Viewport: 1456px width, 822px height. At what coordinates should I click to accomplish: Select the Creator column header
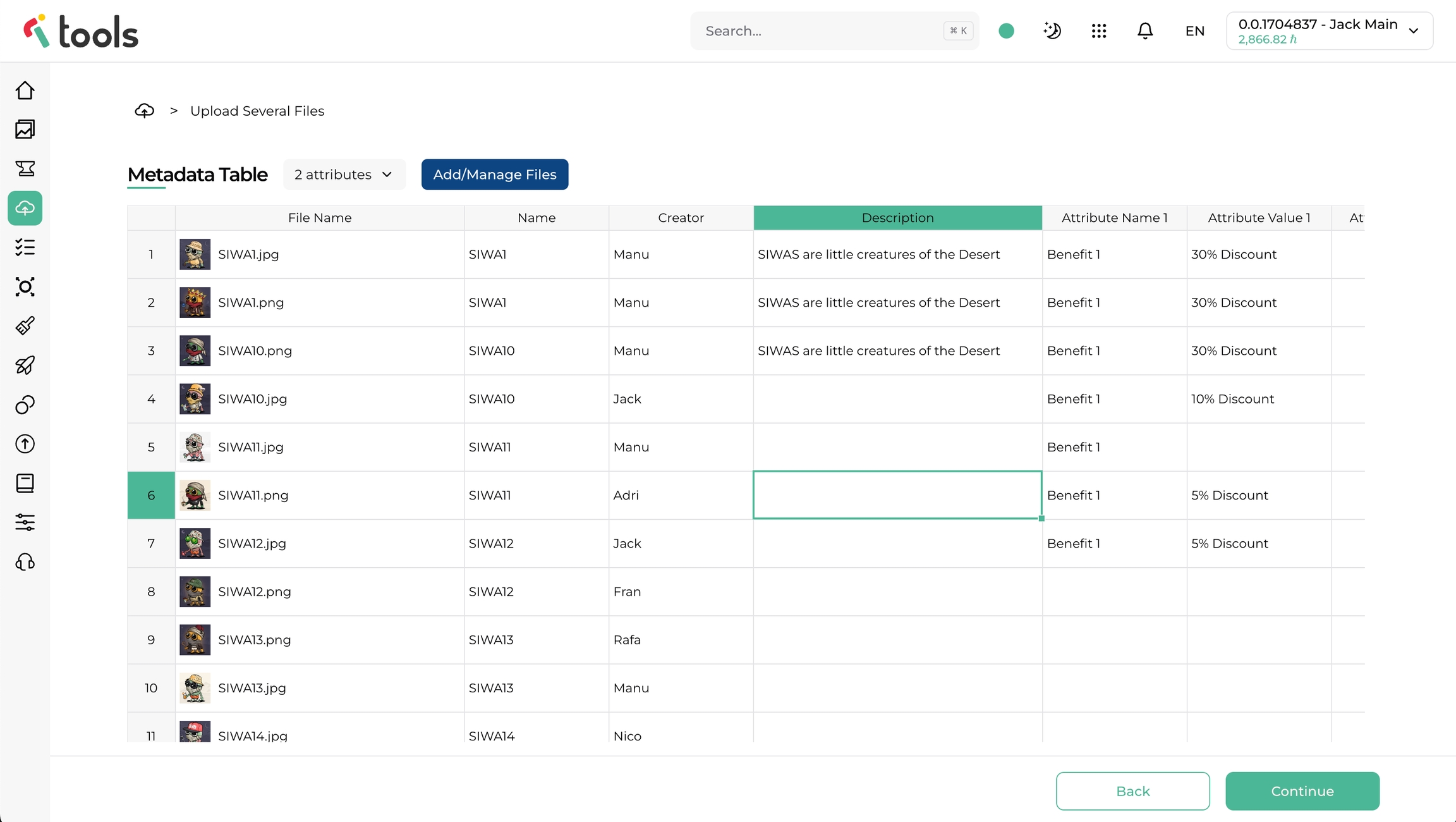coord(681,218)
